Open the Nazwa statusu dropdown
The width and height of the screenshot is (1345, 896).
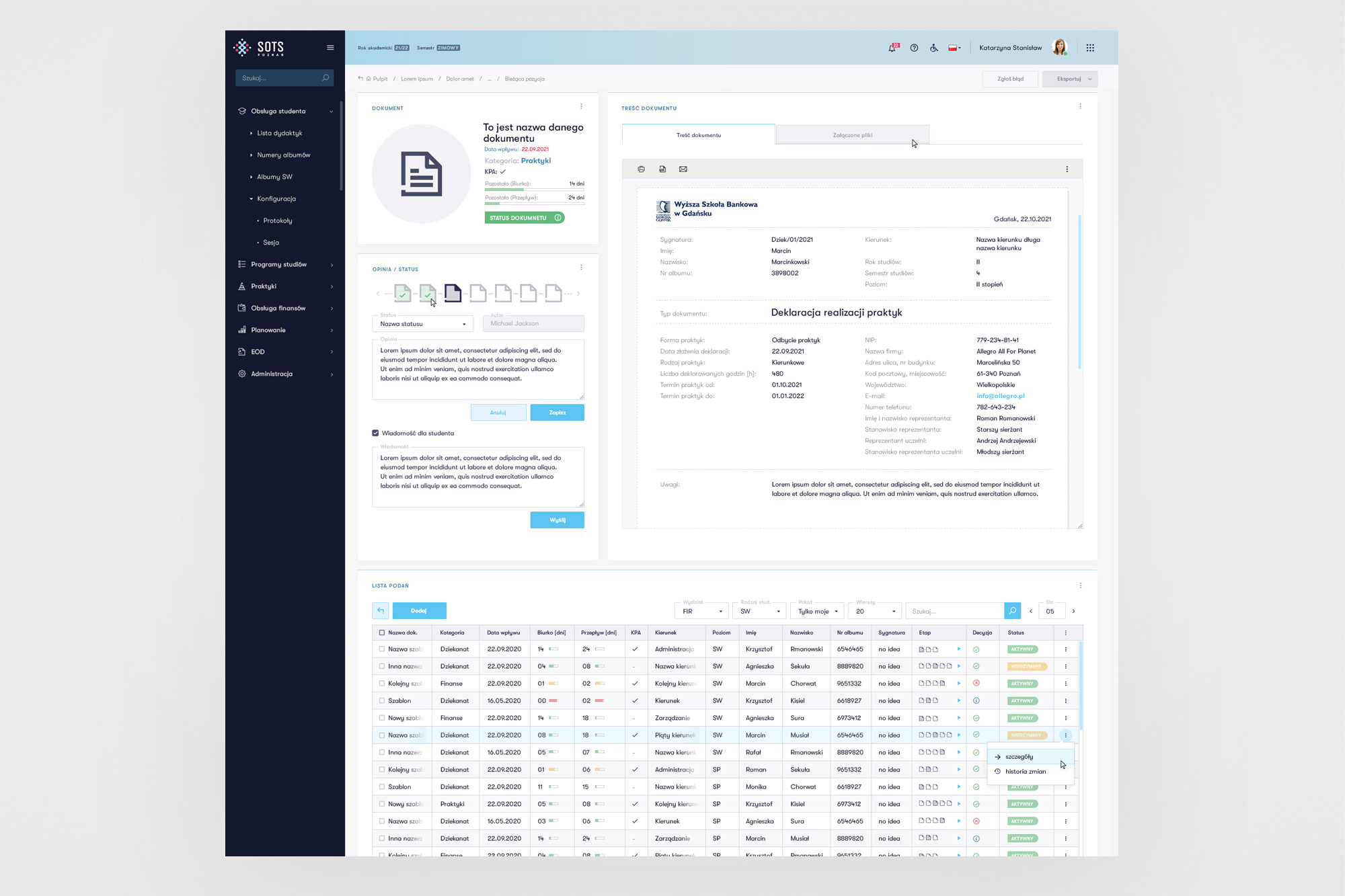[422, 324]
